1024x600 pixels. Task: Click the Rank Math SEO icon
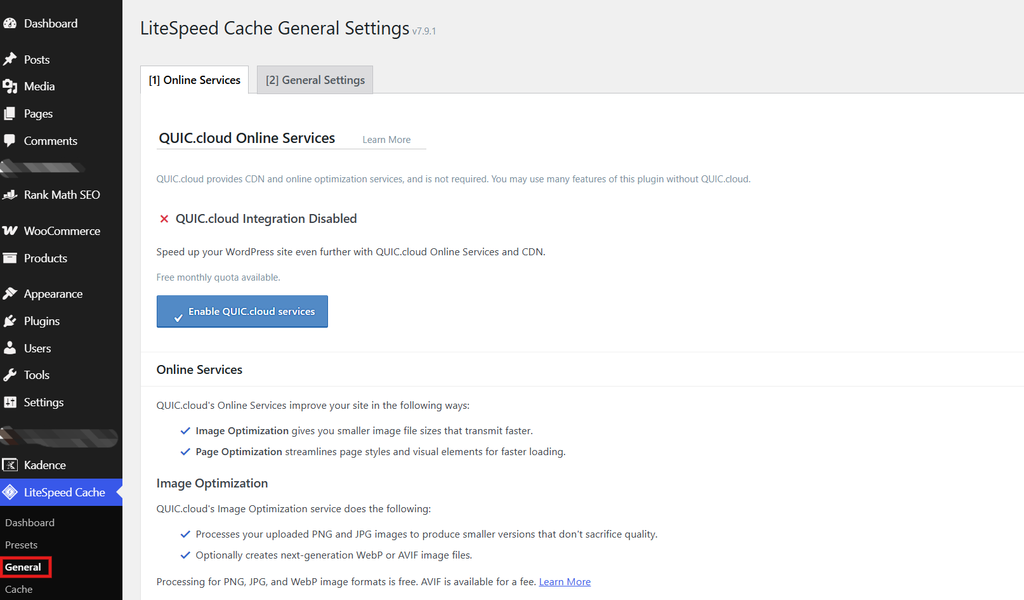(9, 195)
